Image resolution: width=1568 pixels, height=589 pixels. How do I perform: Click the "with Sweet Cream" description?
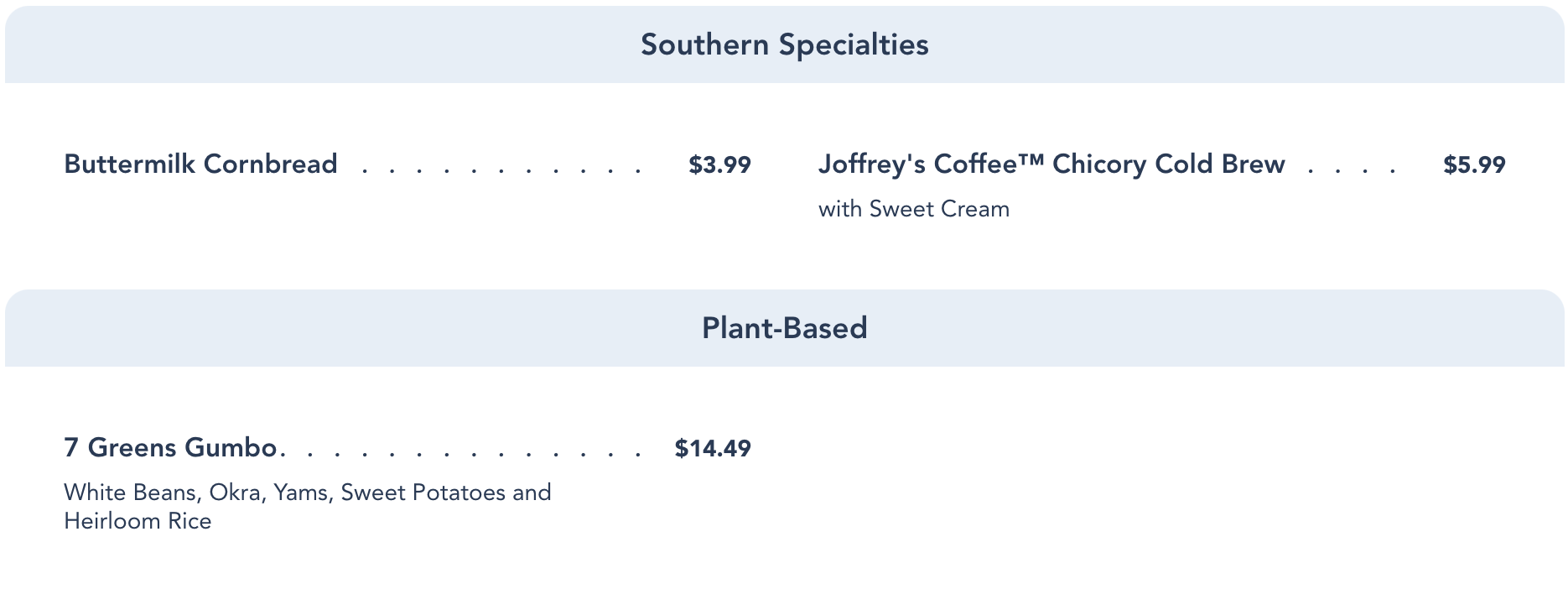pos(913,209)
